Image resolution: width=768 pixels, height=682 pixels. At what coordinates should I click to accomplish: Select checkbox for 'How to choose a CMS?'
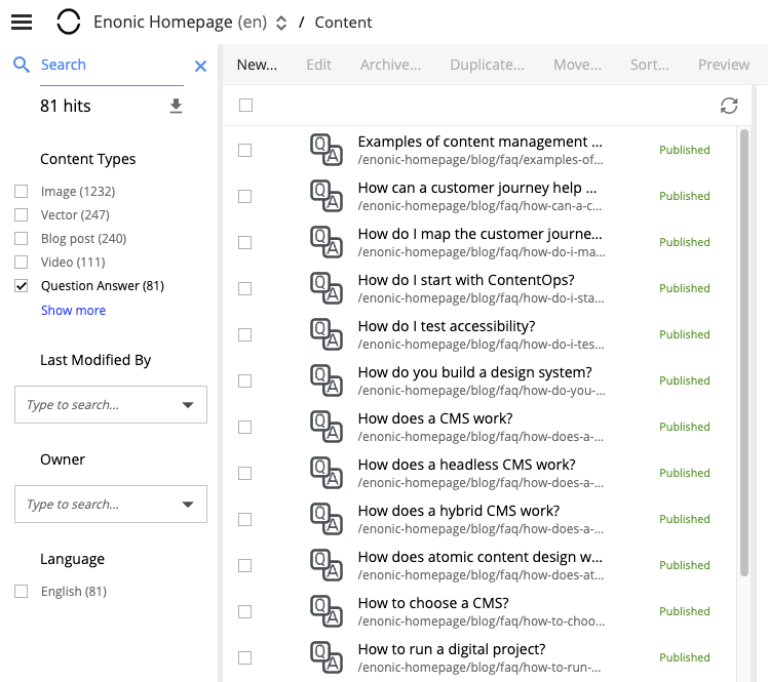click(245, 611)
